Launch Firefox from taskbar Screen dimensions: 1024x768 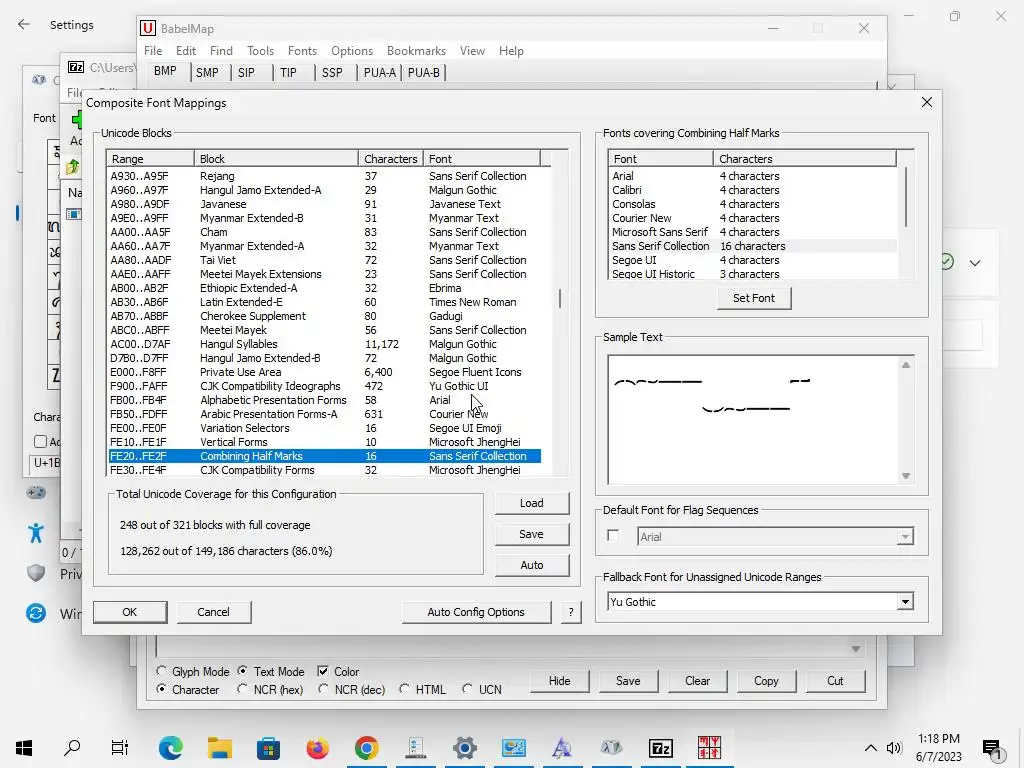[318, 748]
